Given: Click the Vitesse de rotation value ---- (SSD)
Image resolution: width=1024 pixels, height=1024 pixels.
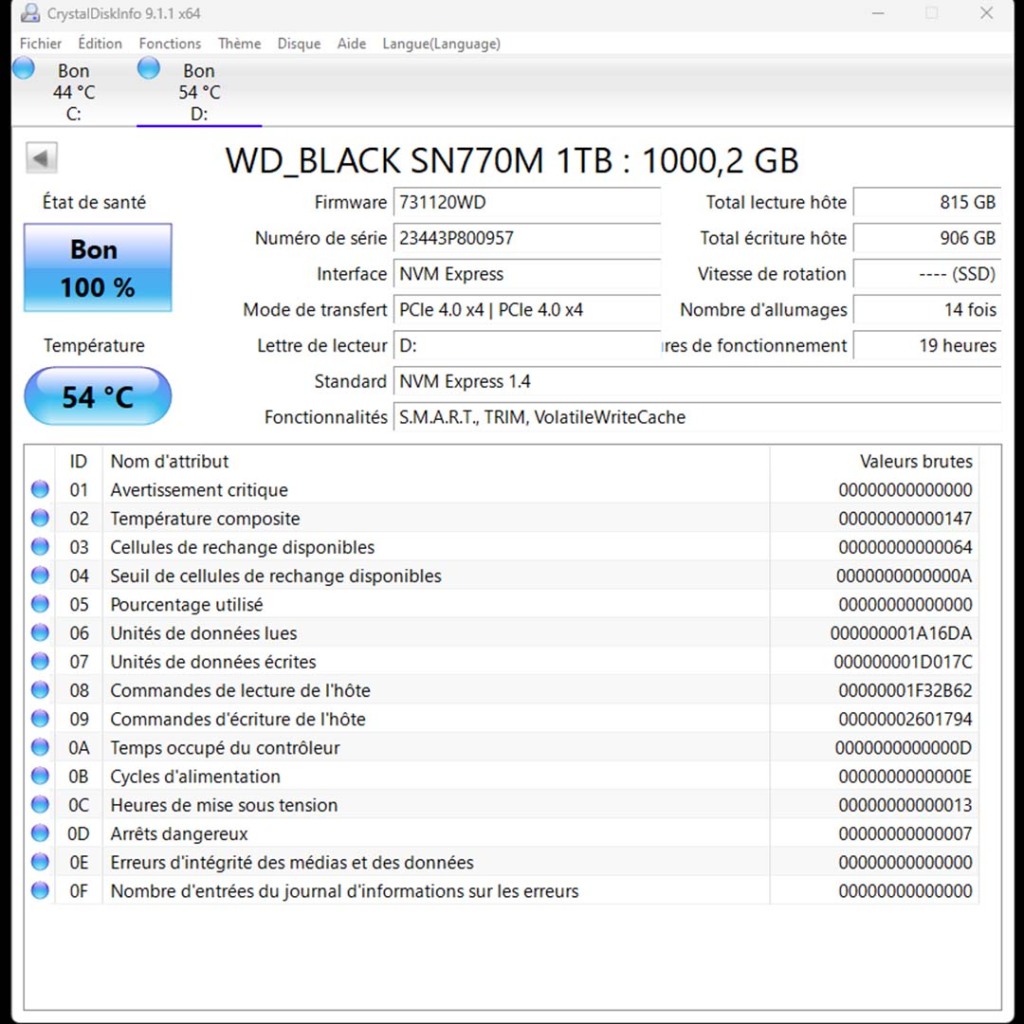Looking at the screenshot, I should [x=927, y=274].
